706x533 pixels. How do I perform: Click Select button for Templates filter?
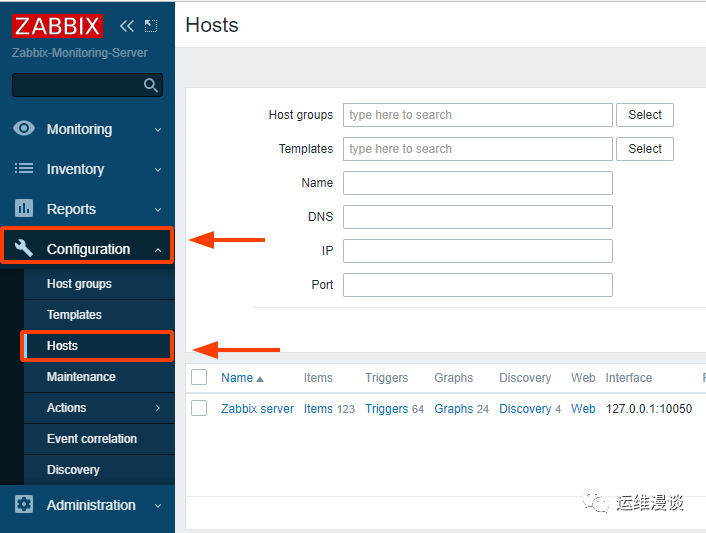(x=645, y=149)
